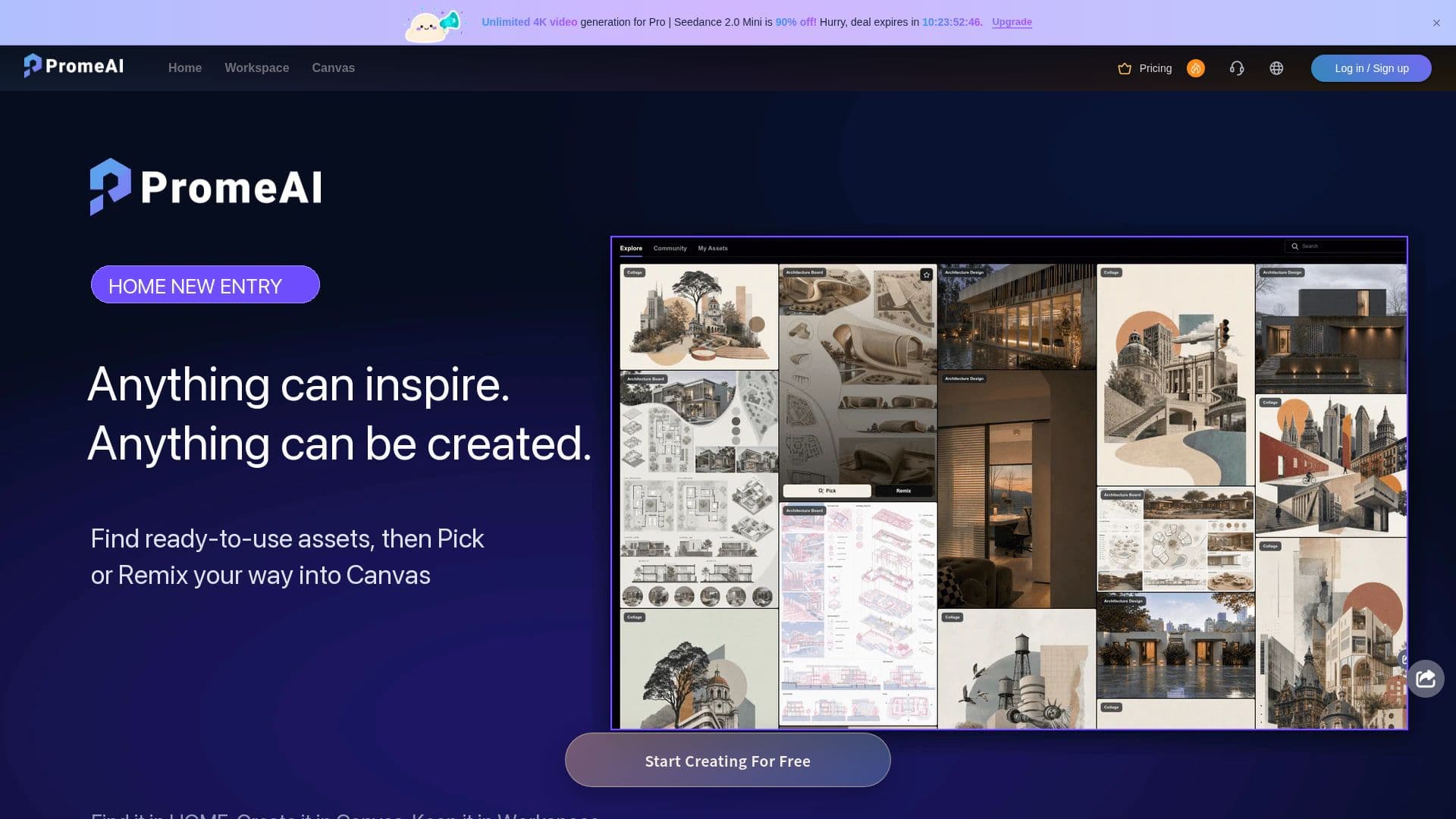Click the 'Unlimited 4K video' banner text

click(x=529, y=22)
